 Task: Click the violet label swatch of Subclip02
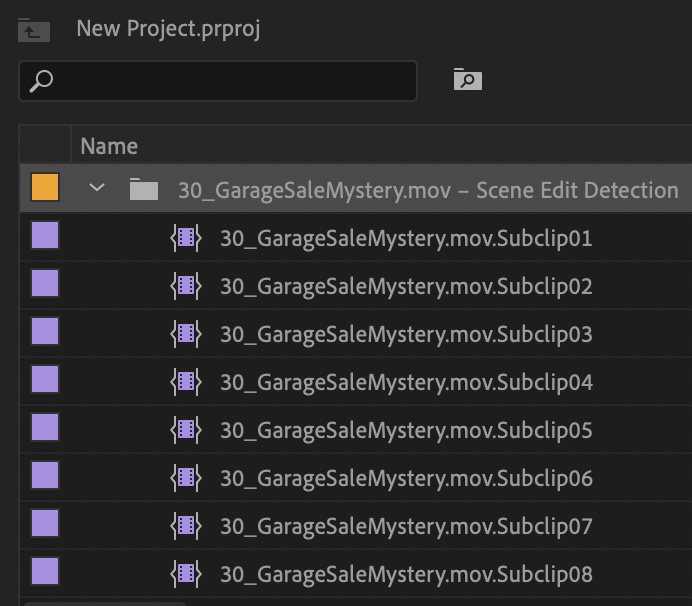point(45,283)
